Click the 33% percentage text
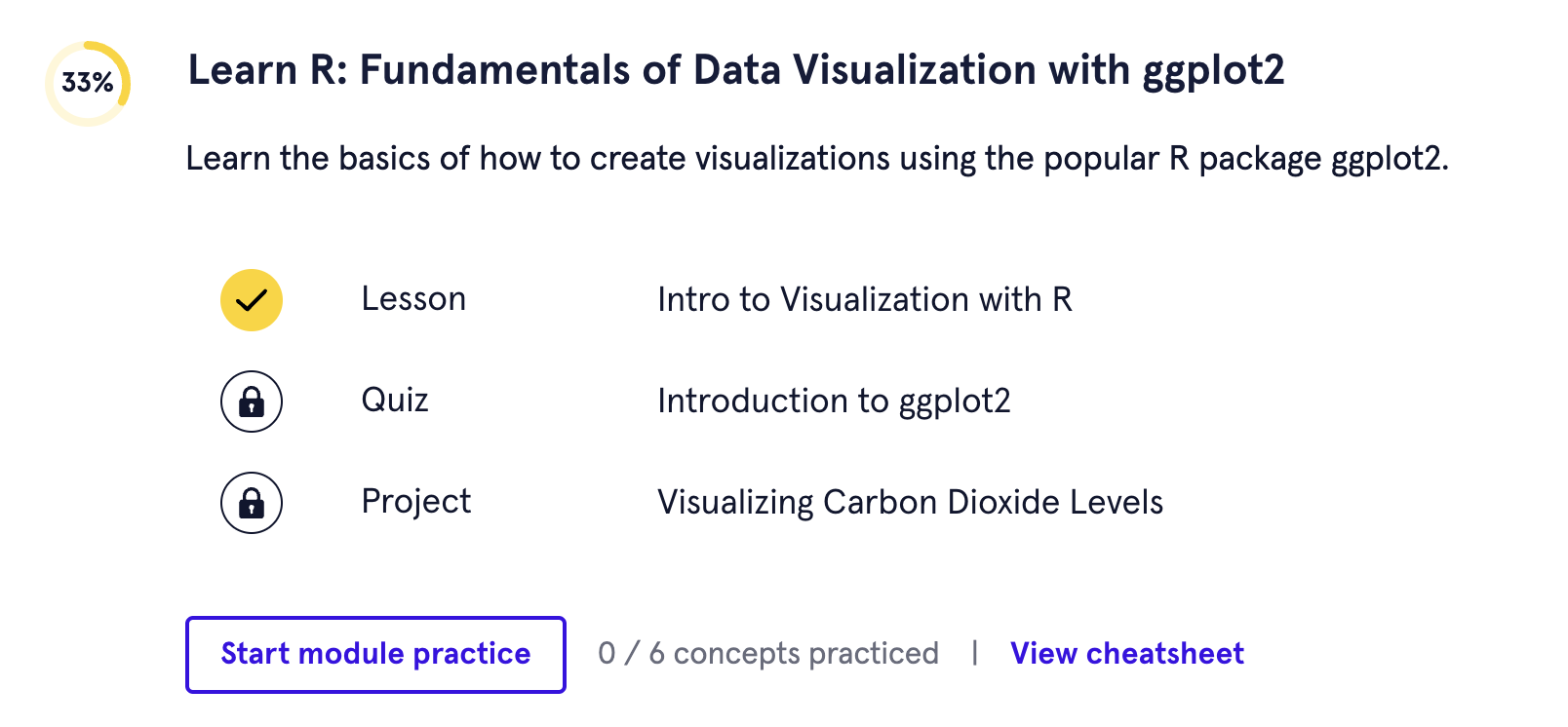Screen dimensions: 1568x727 [88, 83]
